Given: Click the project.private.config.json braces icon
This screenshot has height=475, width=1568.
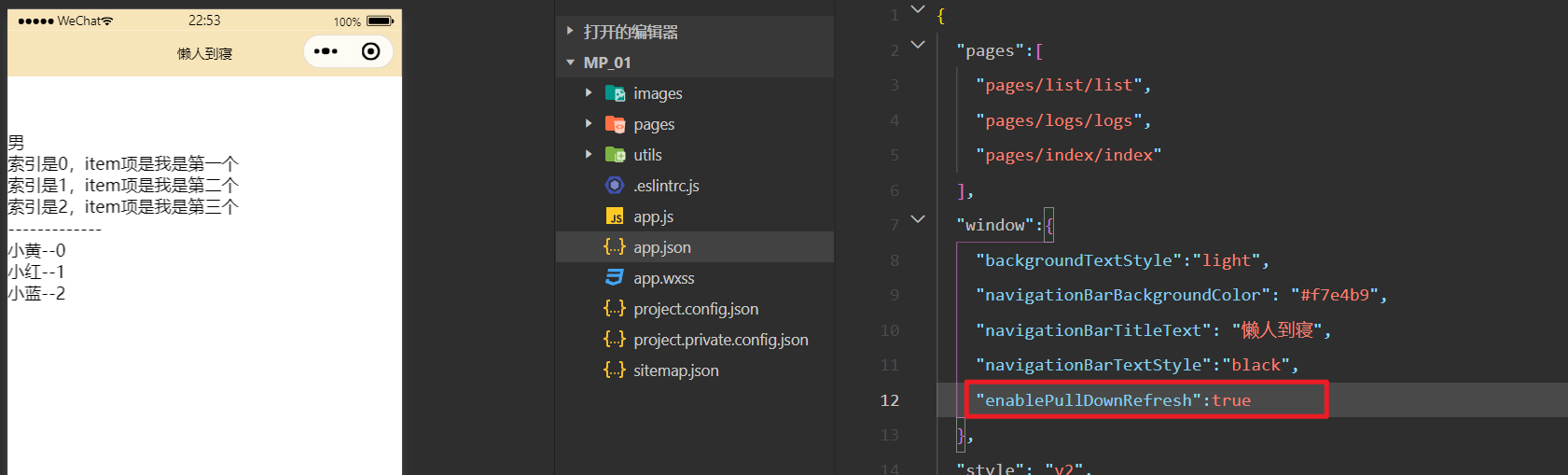Looking at the screenshot, I should (x=615, y=339).
